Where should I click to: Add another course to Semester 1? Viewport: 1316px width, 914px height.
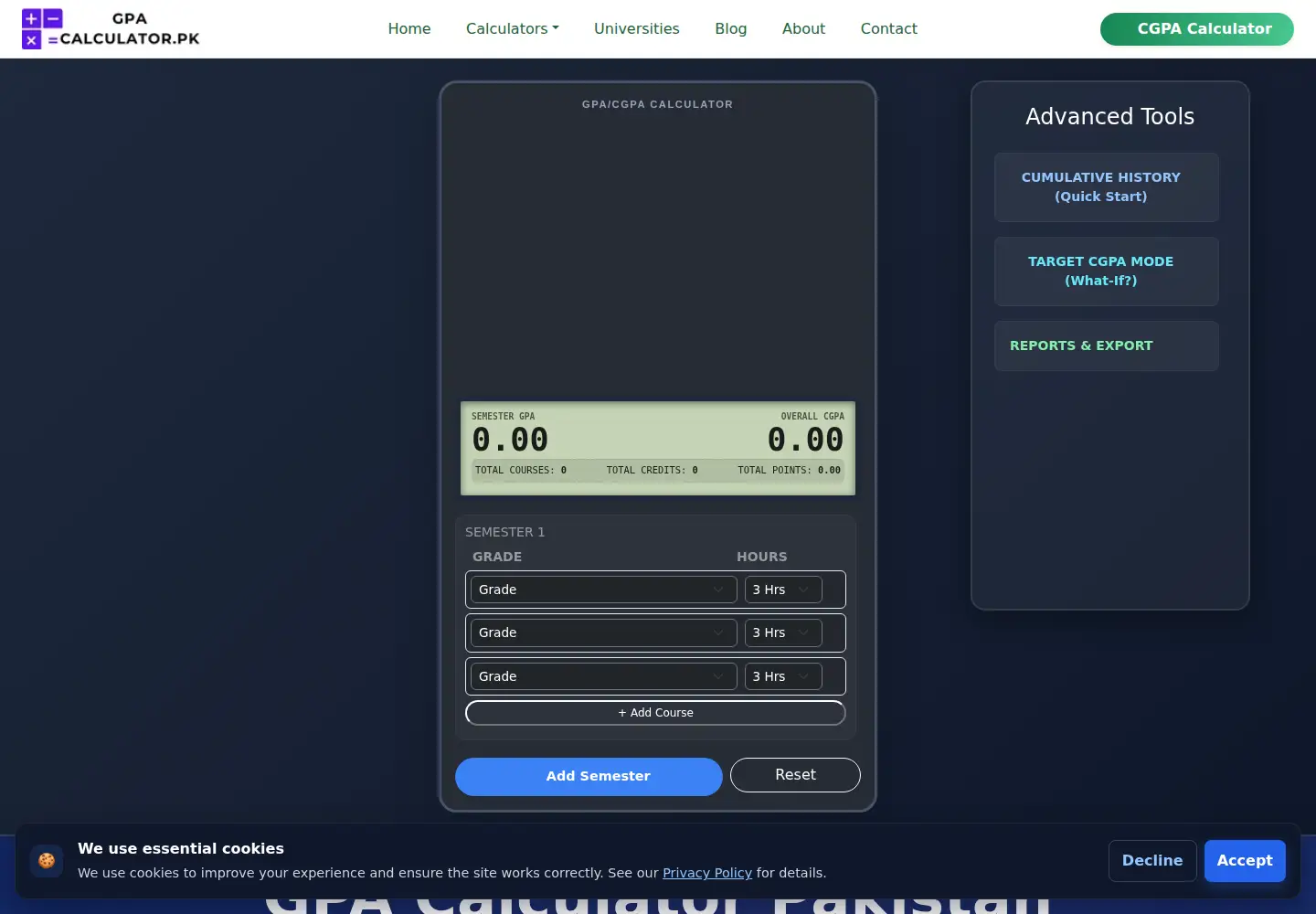click(x=655, y=713)
